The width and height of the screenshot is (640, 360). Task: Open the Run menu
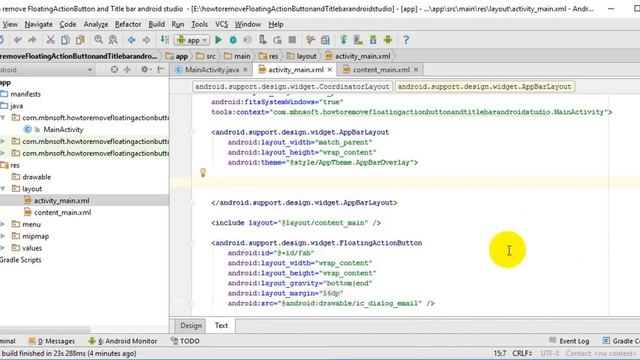pyautogui.click(x=178, y=24)
